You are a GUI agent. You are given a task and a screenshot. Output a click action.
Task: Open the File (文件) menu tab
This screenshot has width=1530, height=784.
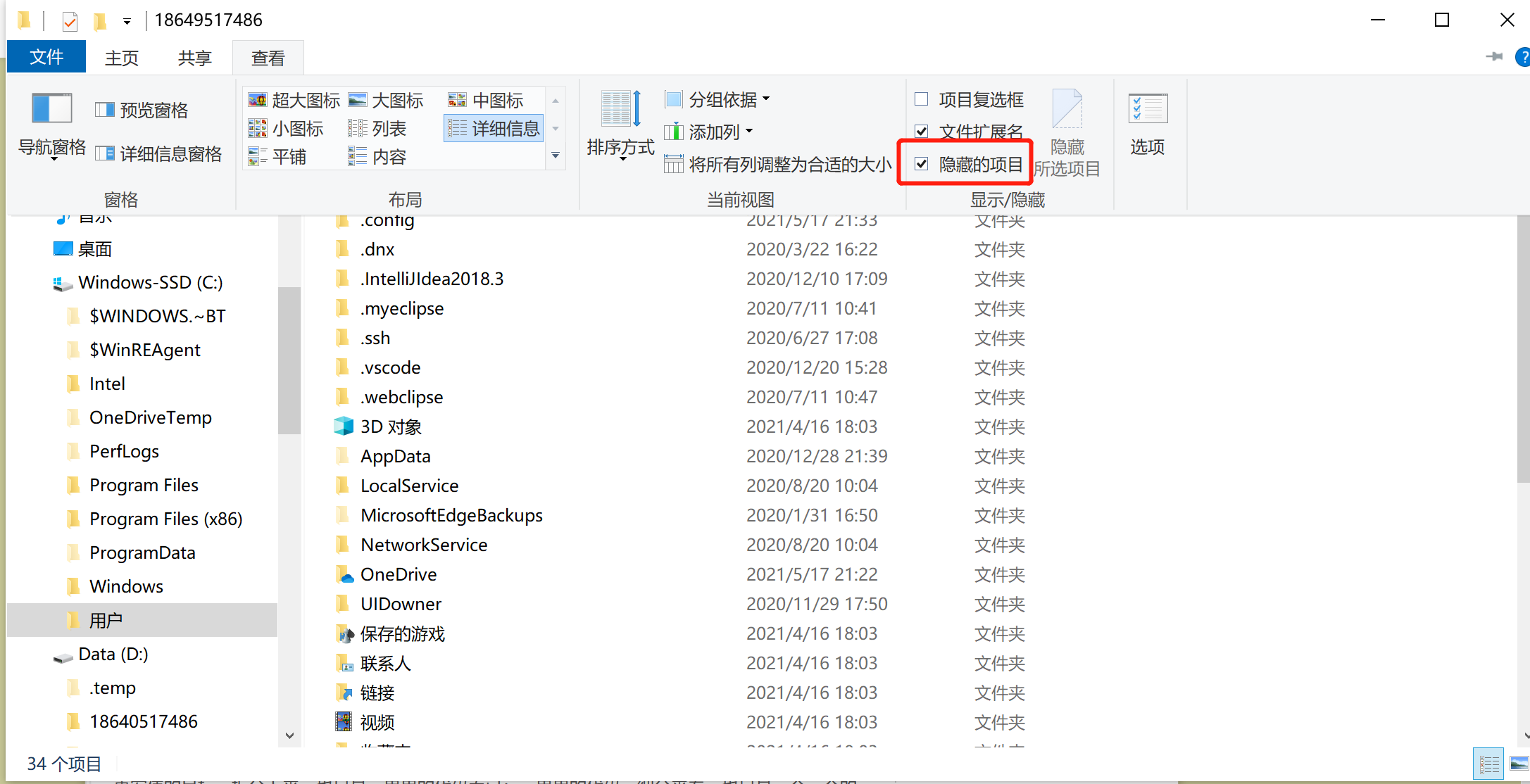point(46,57)
